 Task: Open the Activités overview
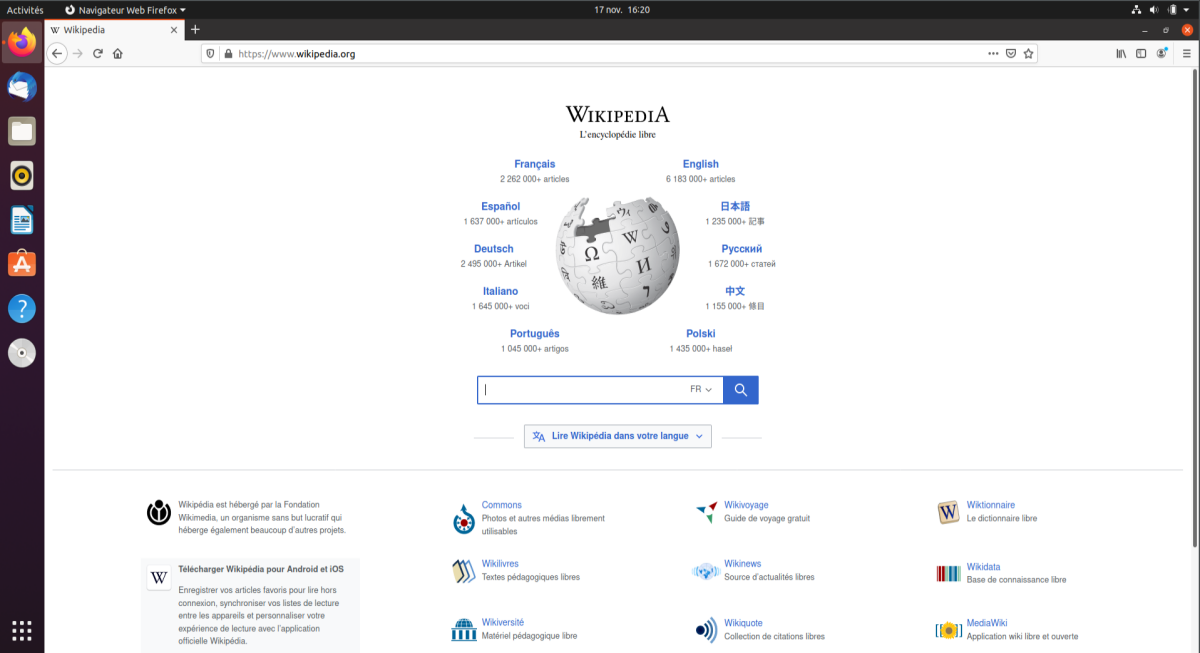(x=25, y=9)
